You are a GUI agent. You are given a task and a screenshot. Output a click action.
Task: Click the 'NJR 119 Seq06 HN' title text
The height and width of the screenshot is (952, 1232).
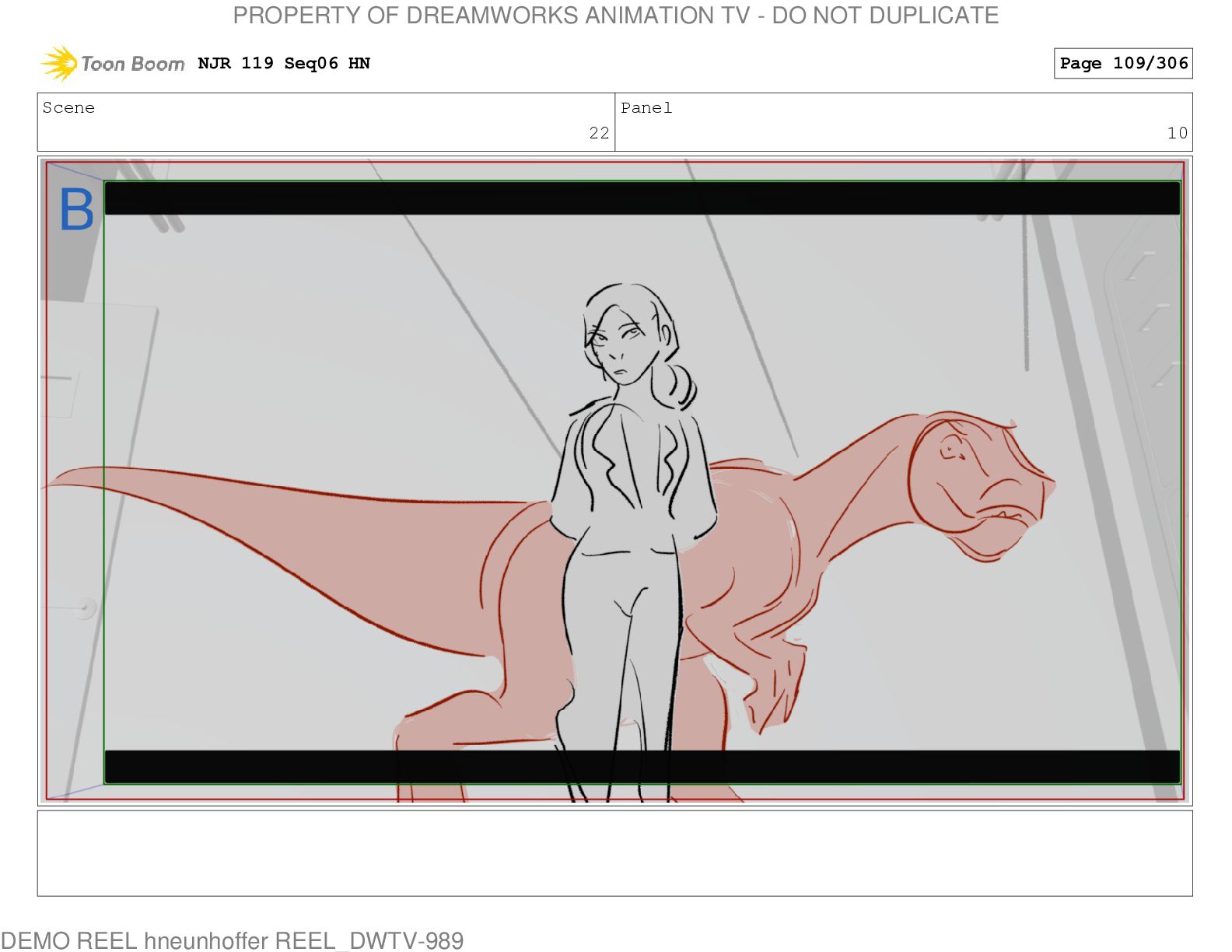pyautogui.click(x=284, y=63)
